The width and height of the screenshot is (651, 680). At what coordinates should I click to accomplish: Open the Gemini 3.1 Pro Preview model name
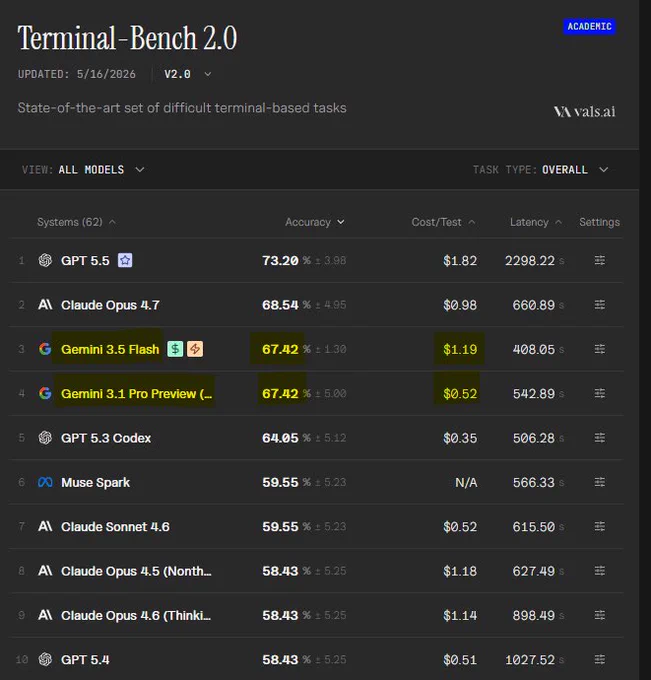coord(136,393)
